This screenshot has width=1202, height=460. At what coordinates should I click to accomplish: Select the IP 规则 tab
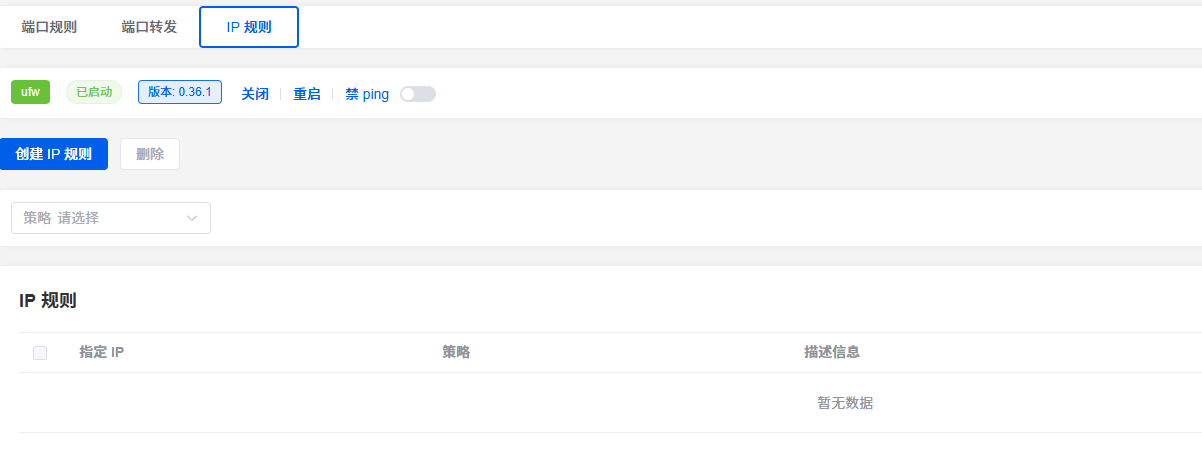(x=249, y=27)
